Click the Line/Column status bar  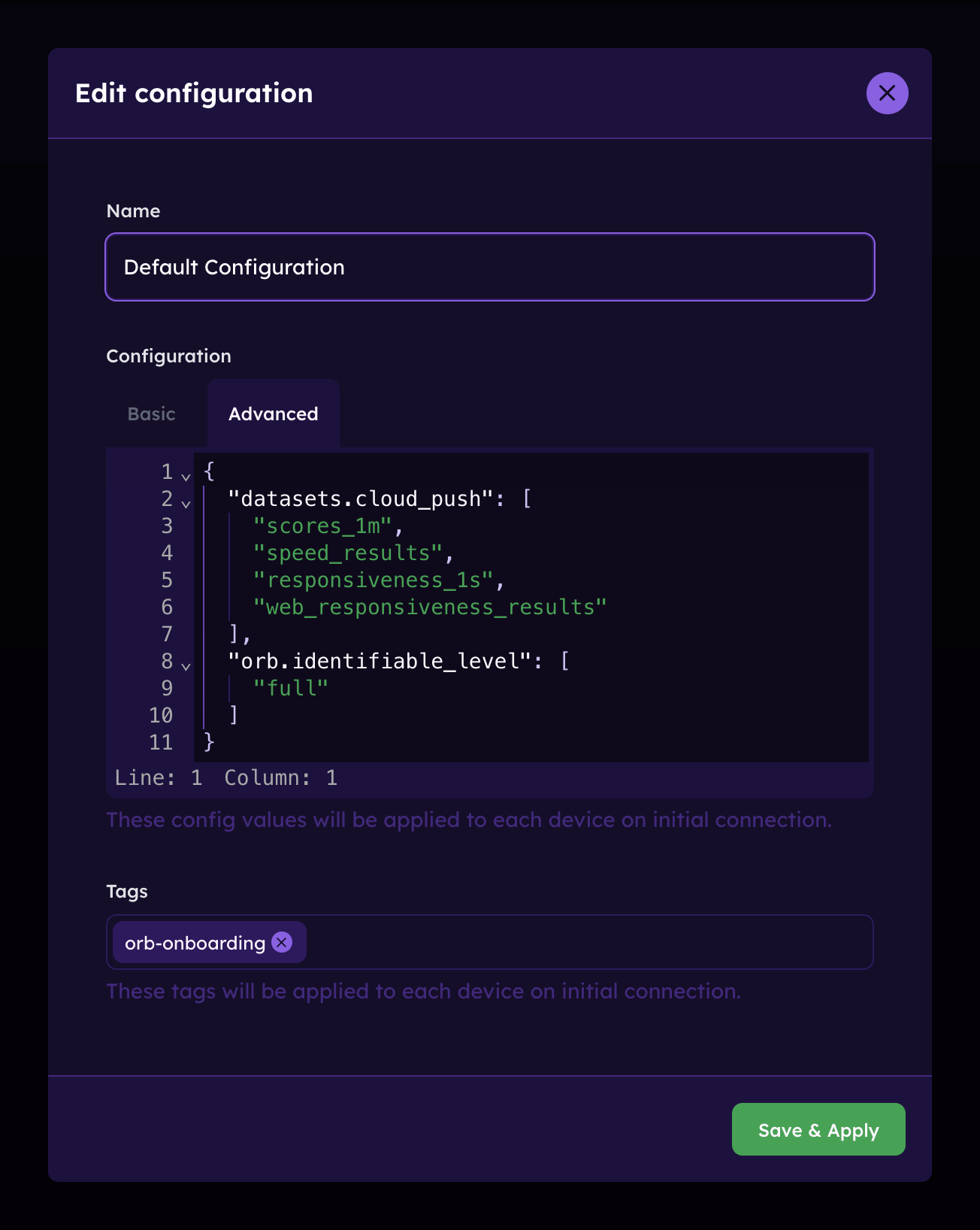click(x=226, y=778)
